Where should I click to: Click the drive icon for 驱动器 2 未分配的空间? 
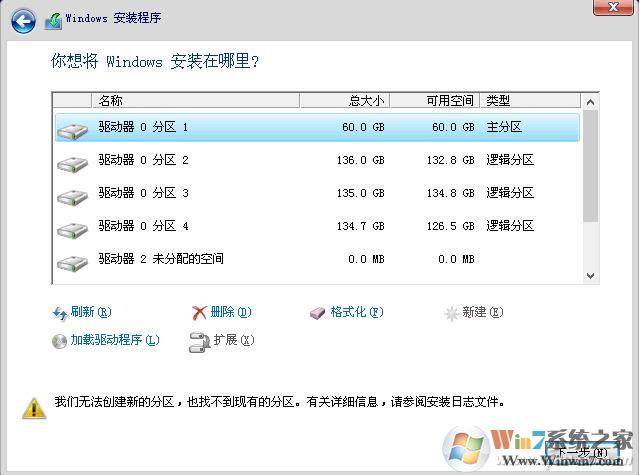point(73,263)
